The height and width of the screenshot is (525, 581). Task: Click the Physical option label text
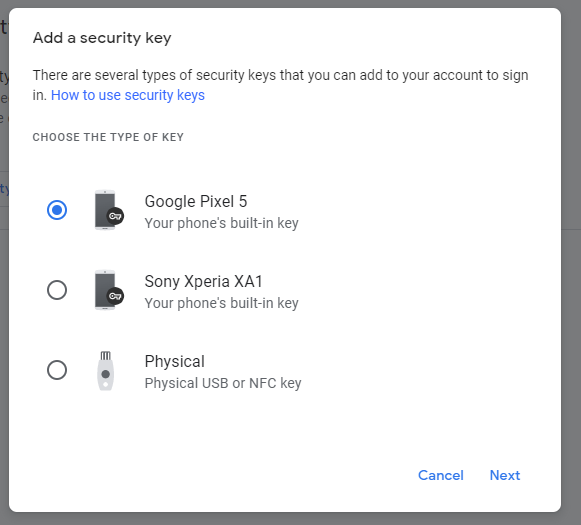[x=175, y=362]
